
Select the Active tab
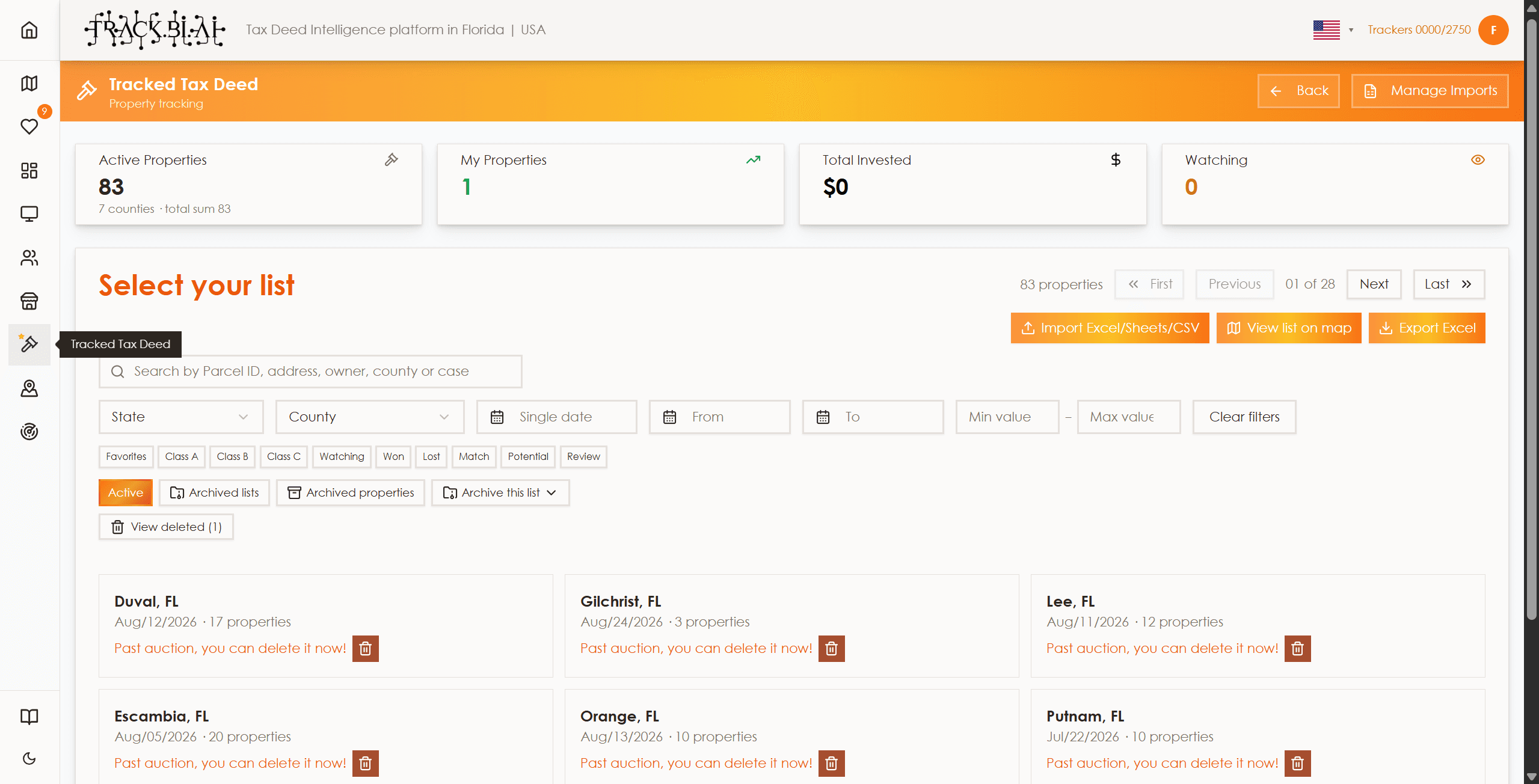click(126, 492)
